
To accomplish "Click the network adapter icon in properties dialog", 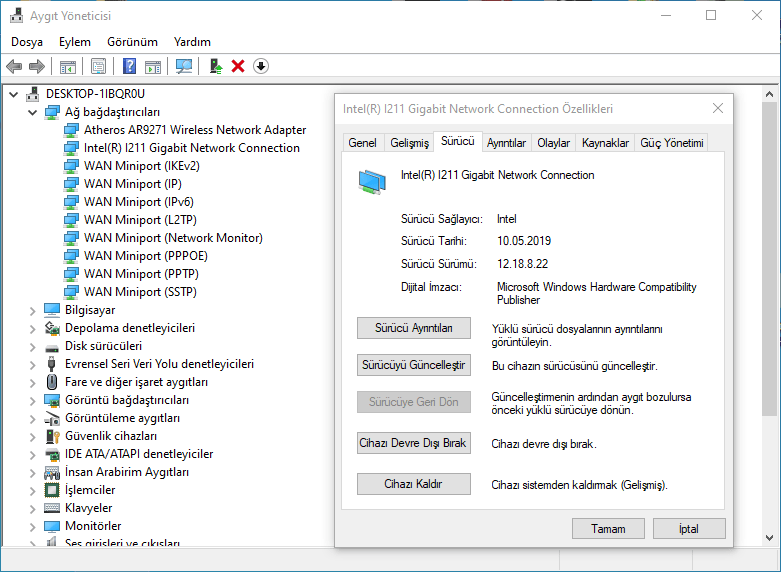I will click(x=372, y=181).
